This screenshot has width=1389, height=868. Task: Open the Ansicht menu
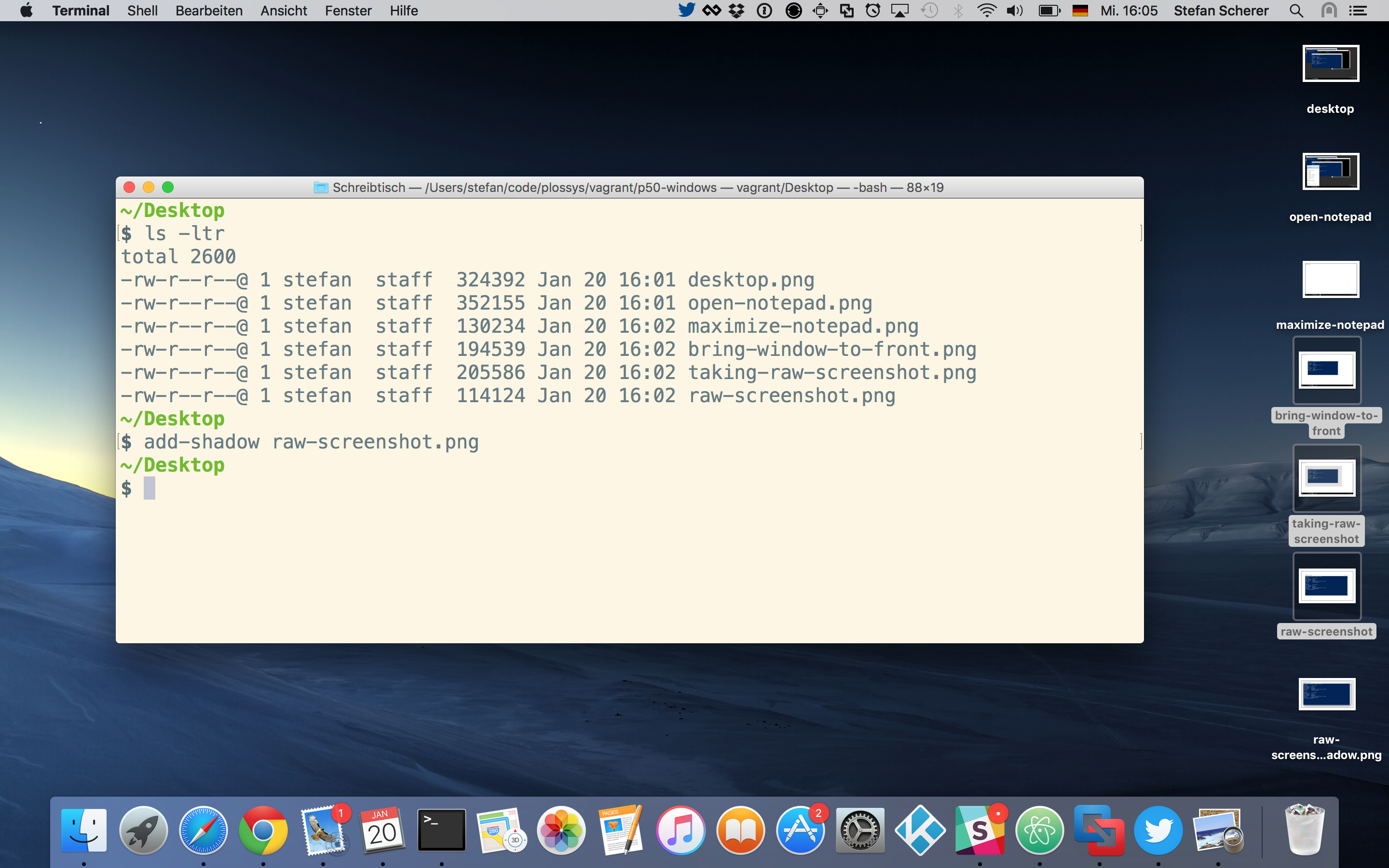pos(284,10)
